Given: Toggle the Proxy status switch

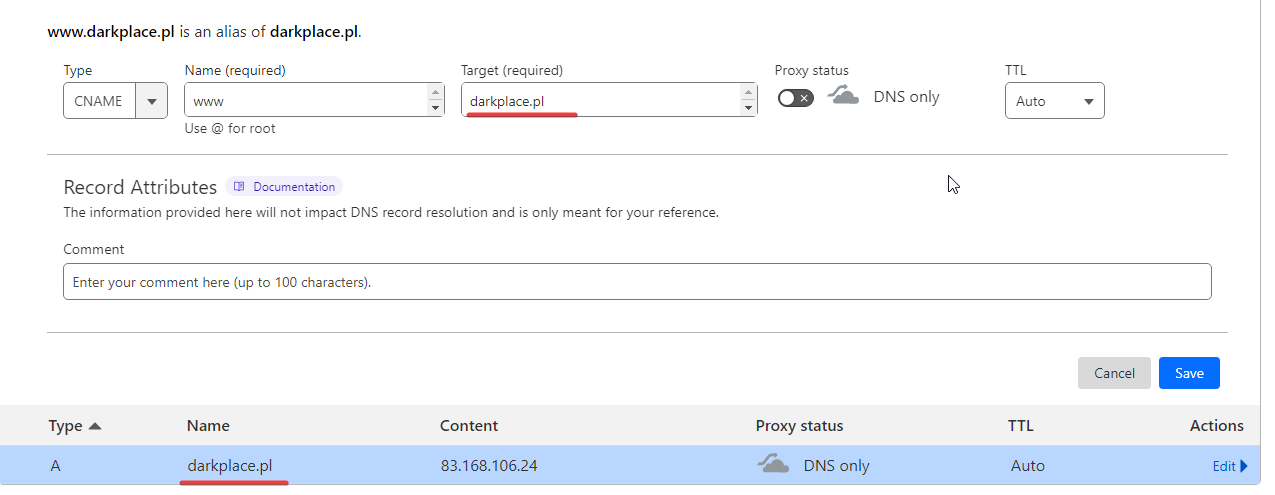Looking at the screenshot, I should [x=796, y=98].
